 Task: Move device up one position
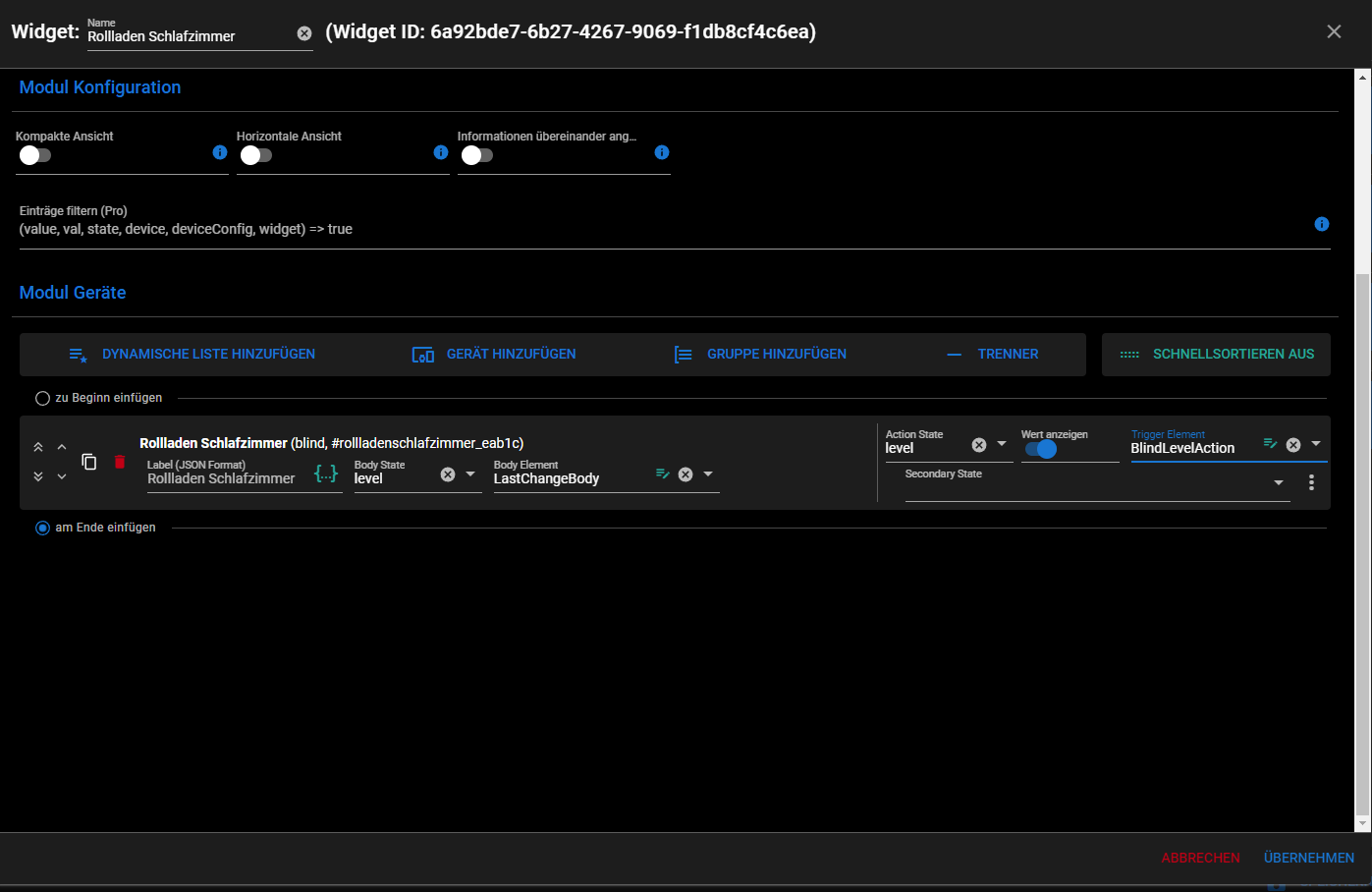coord(62,447)
